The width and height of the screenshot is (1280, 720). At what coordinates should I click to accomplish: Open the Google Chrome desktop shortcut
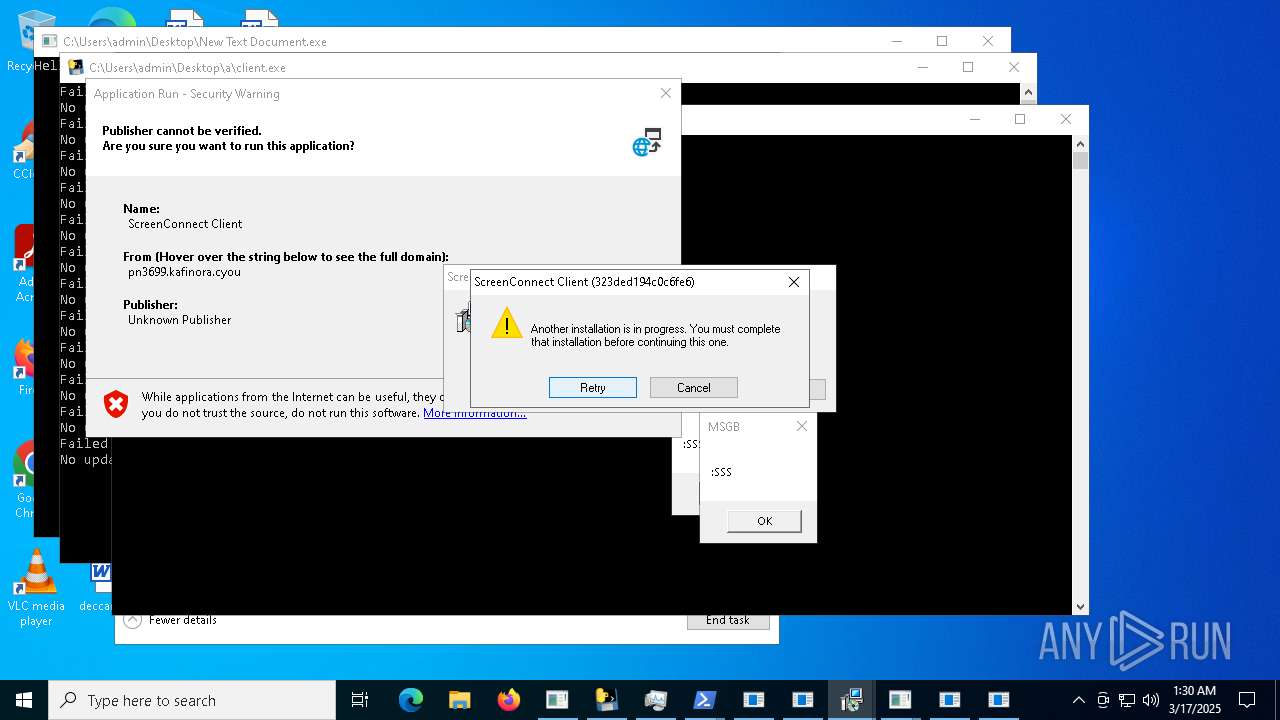pos(25,480)
